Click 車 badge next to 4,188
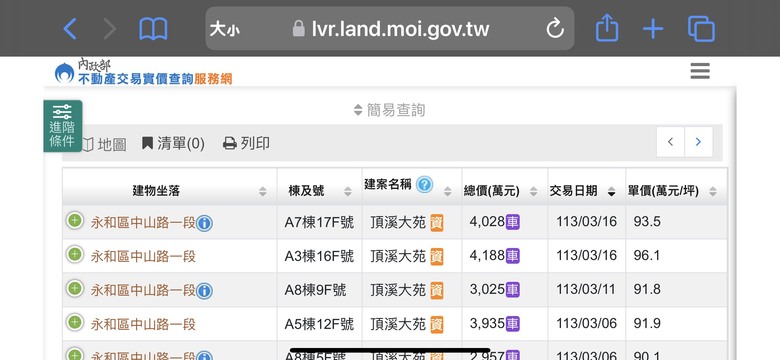The width and height of the screenshot is (780, 360). click(512, 256)
